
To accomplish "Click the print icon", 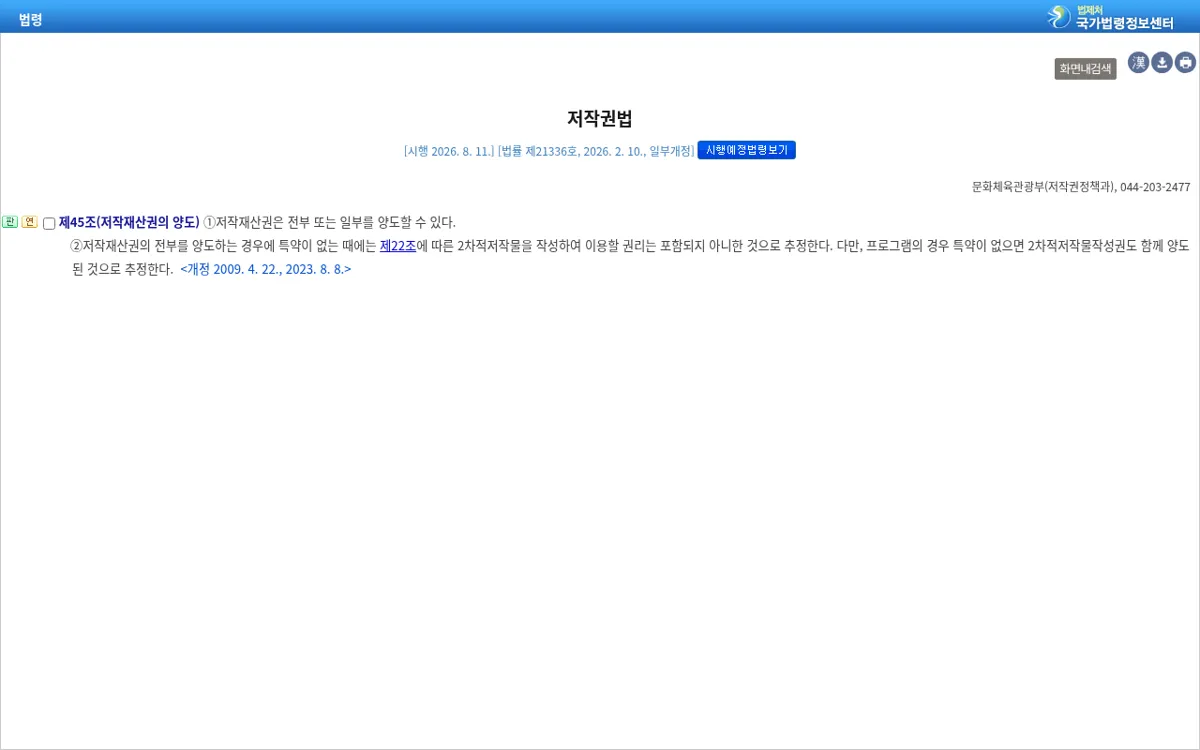I will pyautogui.click(x=1185, y=63).
